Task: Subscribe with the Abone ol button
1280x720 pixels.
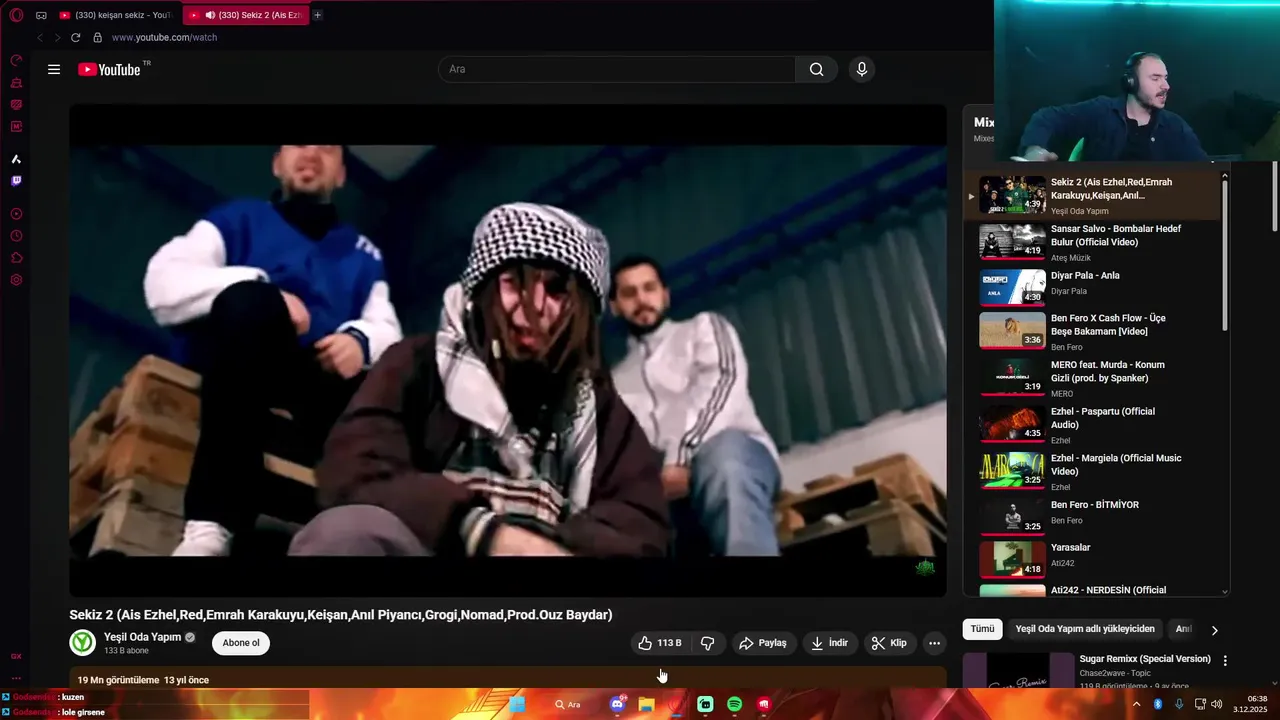Action: (241, 643)
